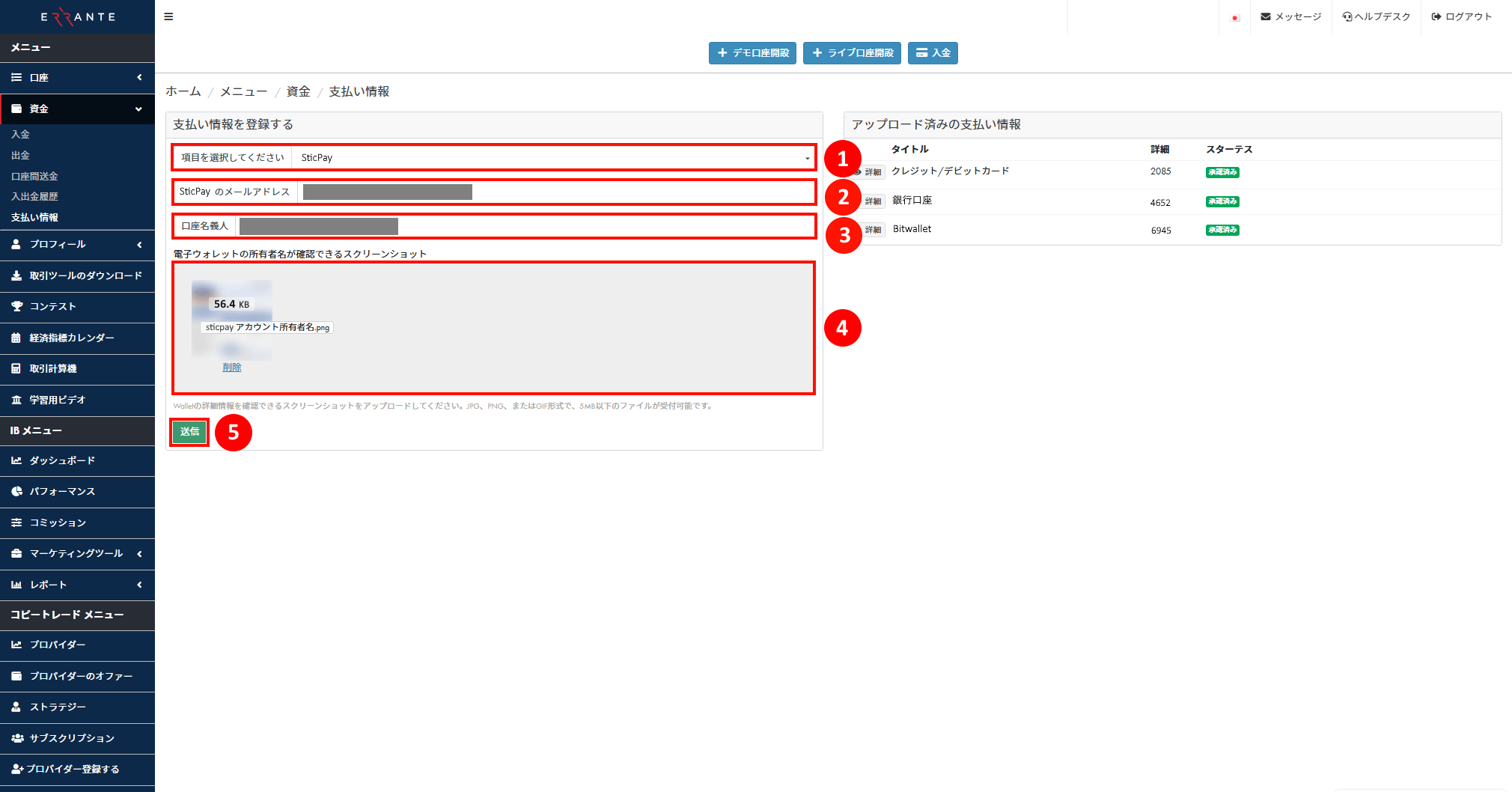Open 入出金履歴 in the sidebar
1512x792 pixels.
[x=34, y=197]
